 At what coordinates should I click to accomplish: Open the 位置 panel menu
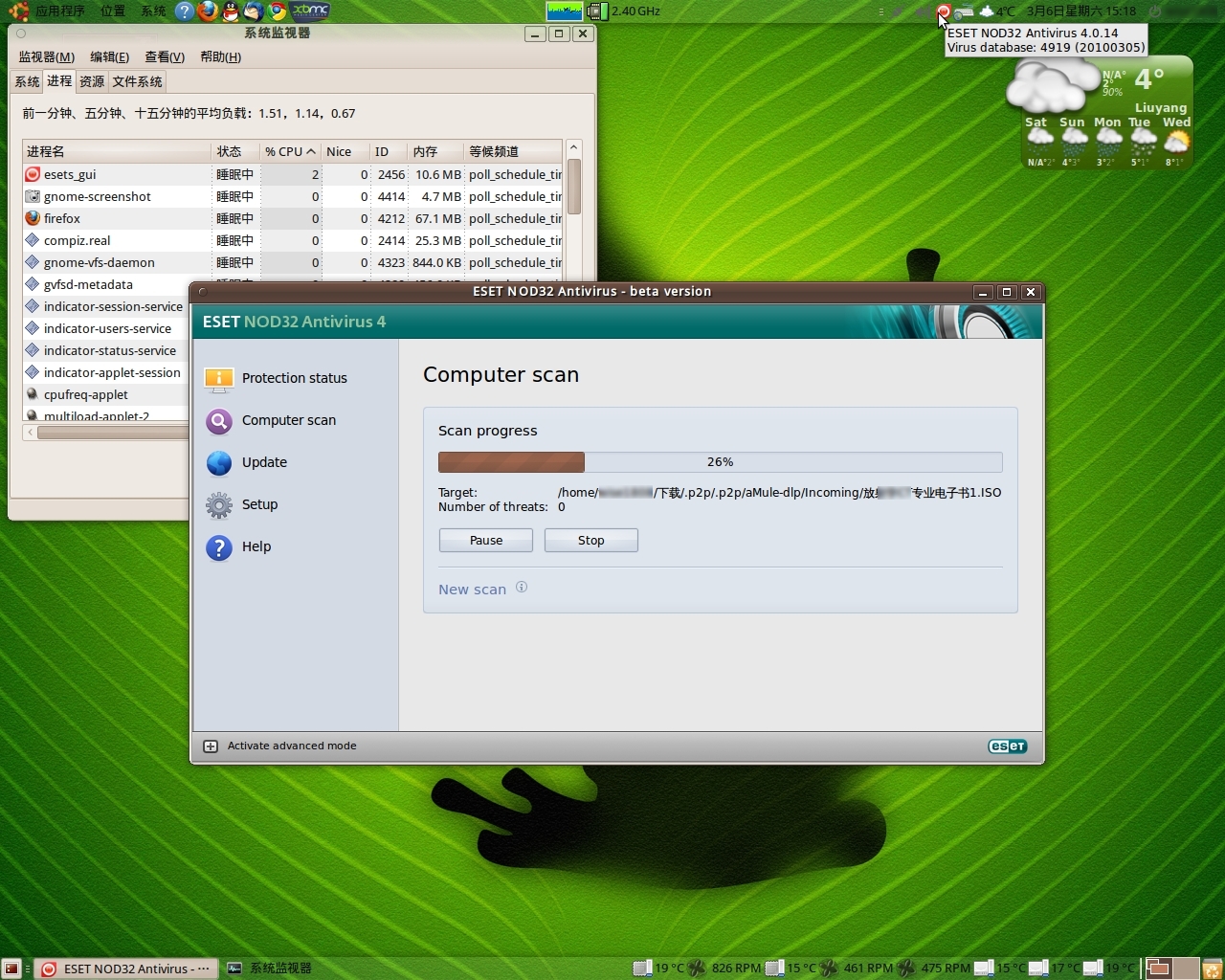pos(113,11)
